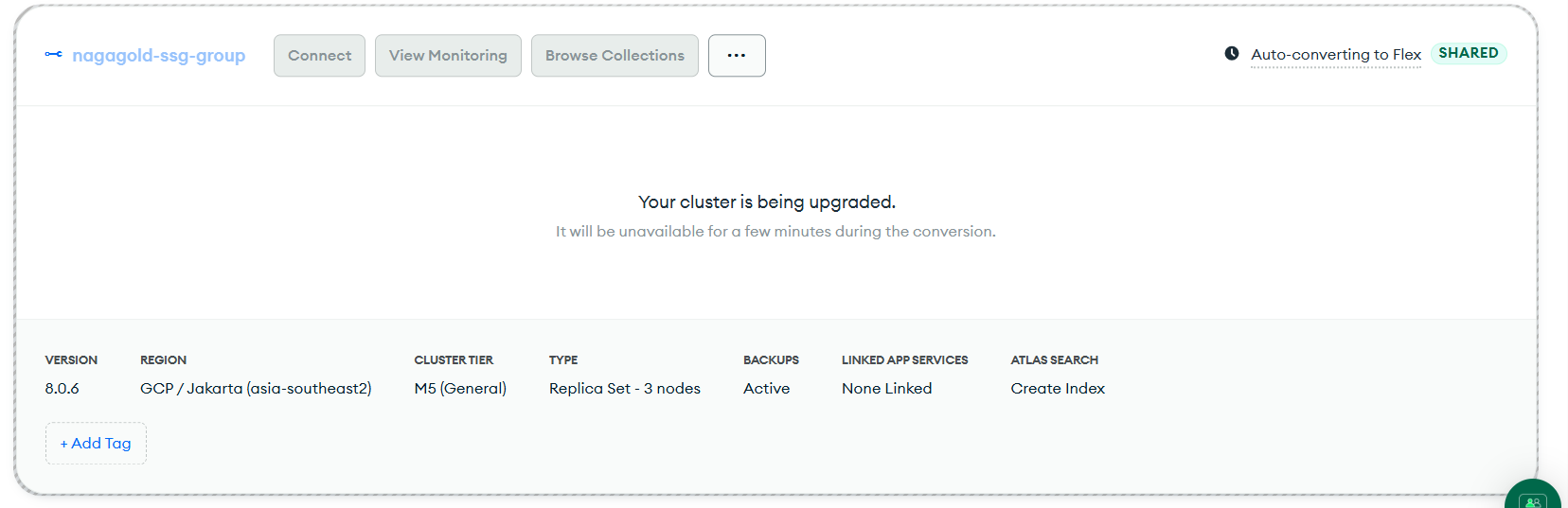Click the Browse Collections button
The width and height of the screenshot is (1568, 508).
(x=615, y=56)
